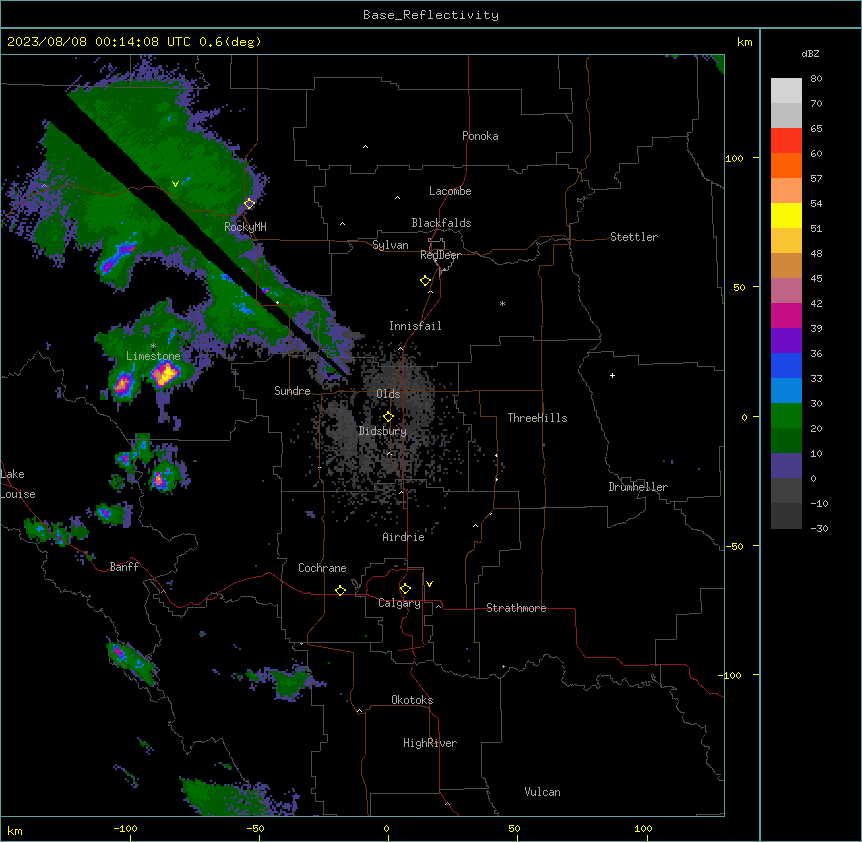Click the Limestone map label
Screen dimensions: 862x842
(153, 356)
